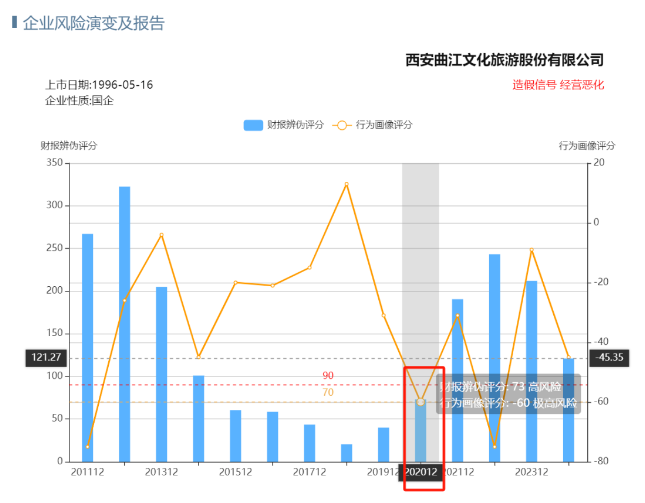Click the company name 西安曲江文化旅游股份有限公司
The height and width of the screenshot is (503, 645).
[x=504, y=60]
